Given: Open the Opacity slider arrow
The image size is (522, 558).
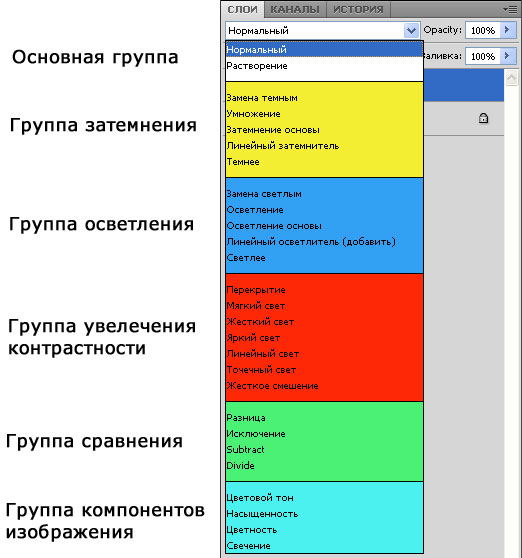Looking at the screenshot, I should [x=507, y=30].
